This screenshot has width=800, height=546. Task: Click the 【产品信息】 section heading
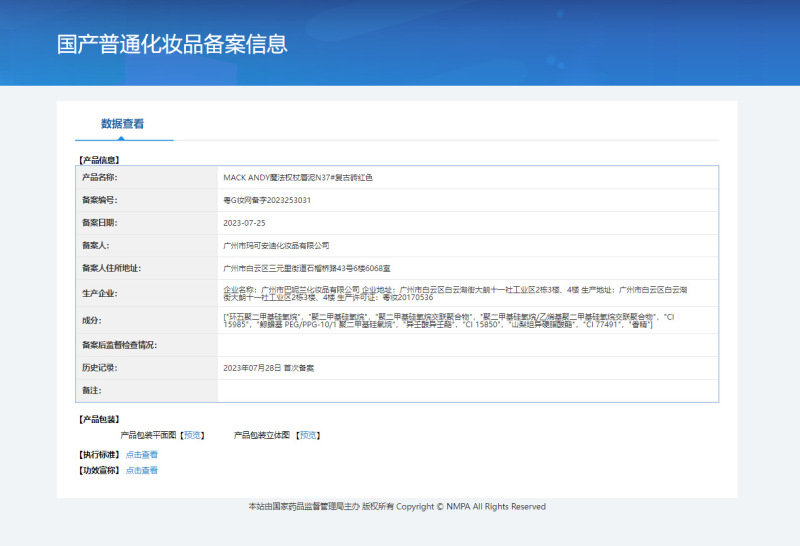99,160
